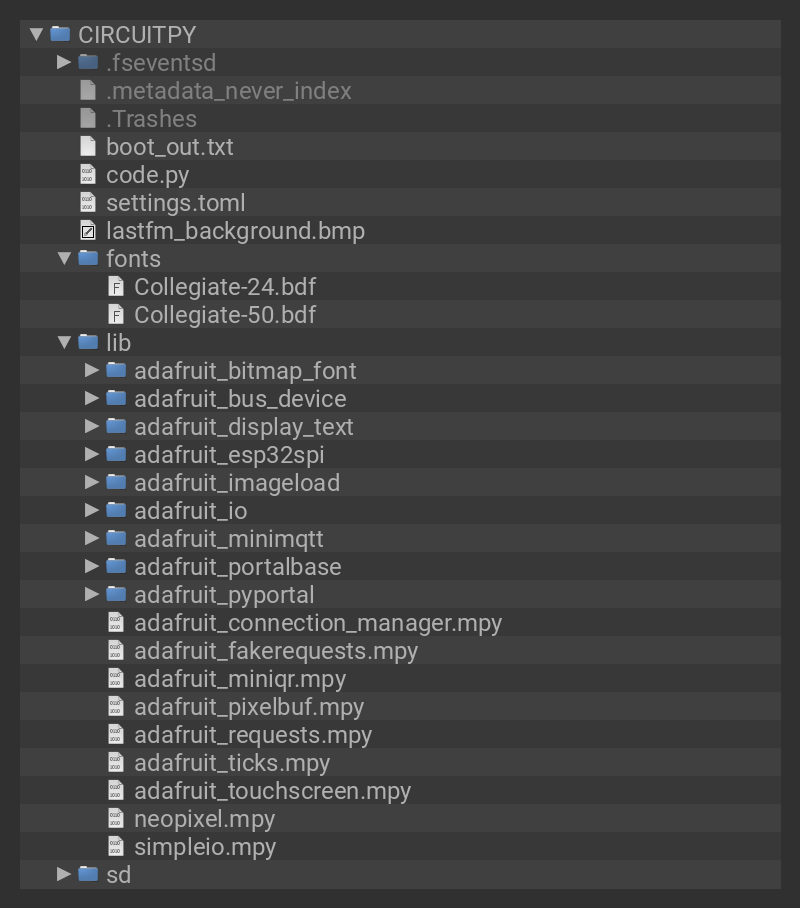
Task: Click the neopixel.mpy file icon
Action: (116, 819)
